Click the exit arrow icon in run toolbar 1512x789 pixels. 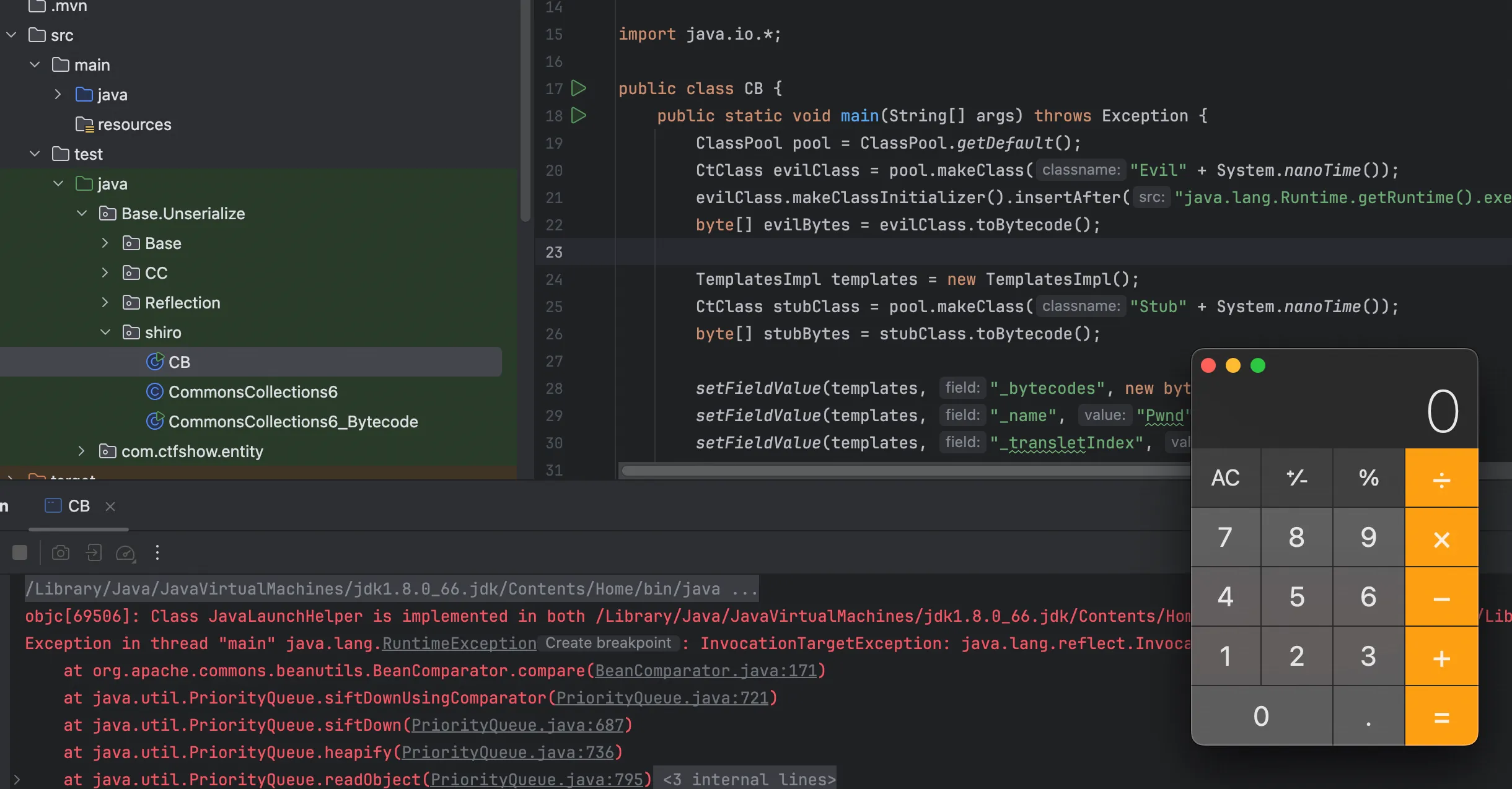tap(94, 552)
